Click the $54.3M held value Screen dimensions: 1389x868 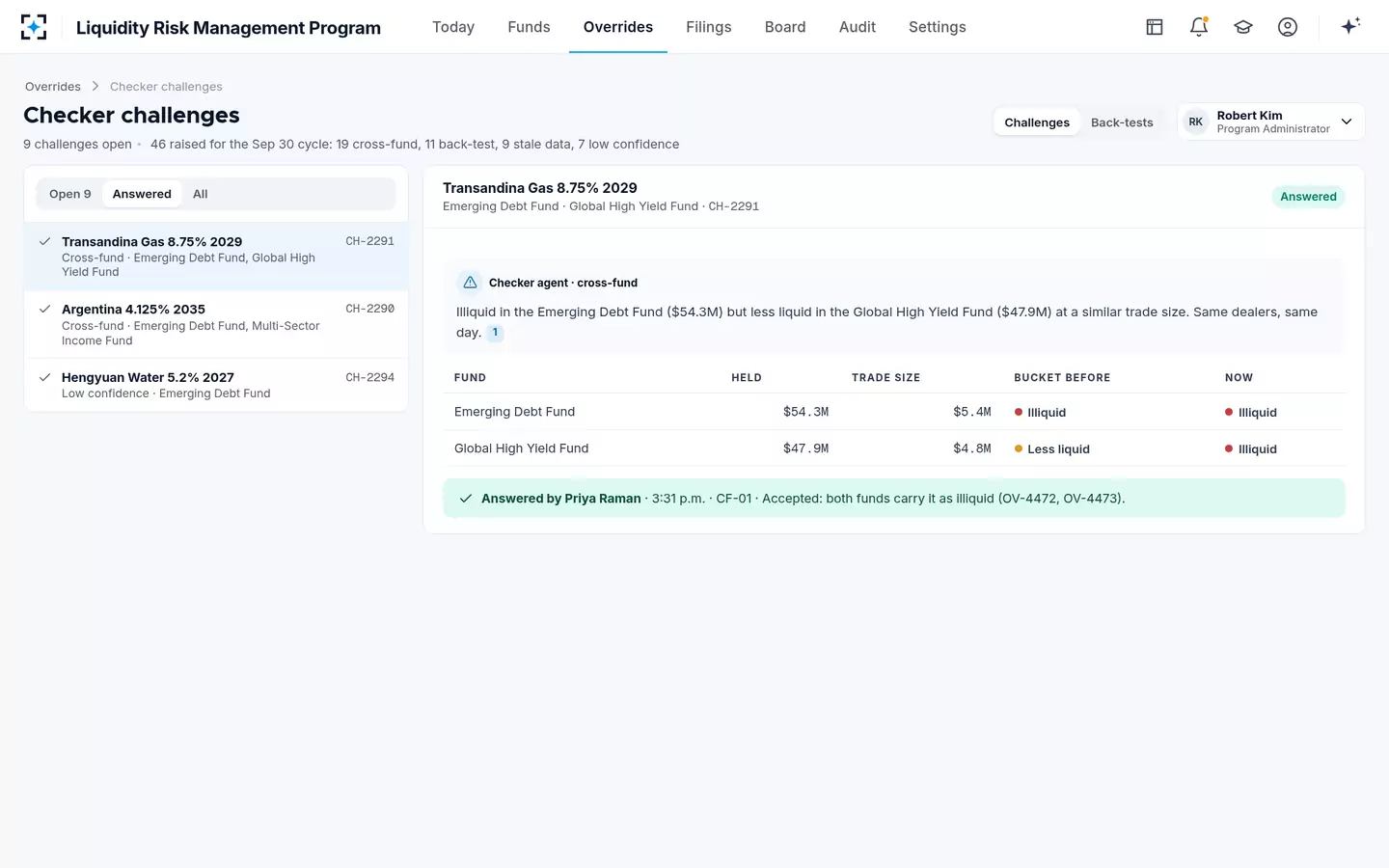click(805, 412)
